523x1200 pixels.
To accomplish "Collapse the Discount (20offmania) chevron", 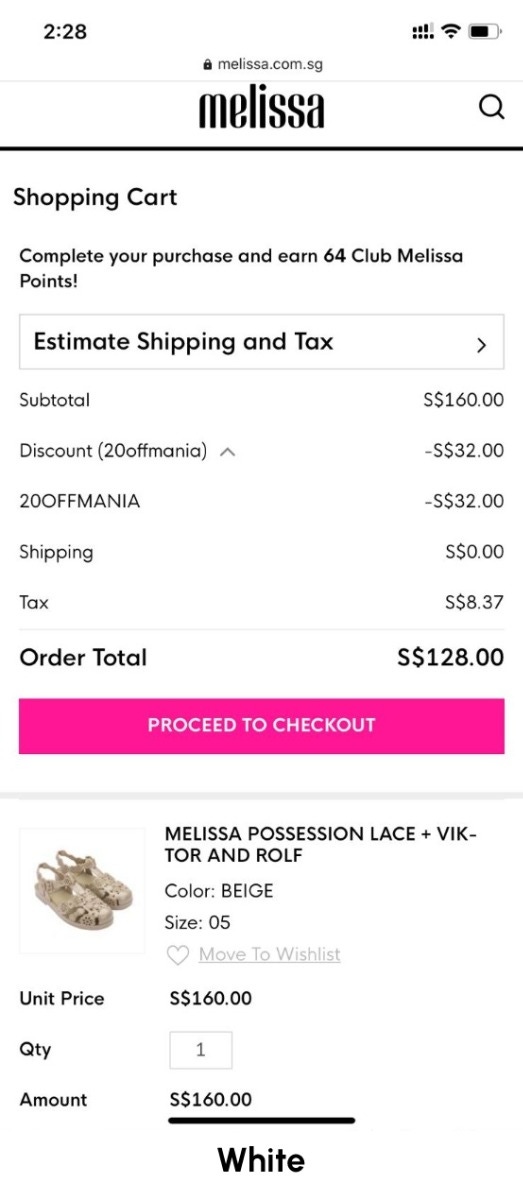I will (x=227, y=452).
